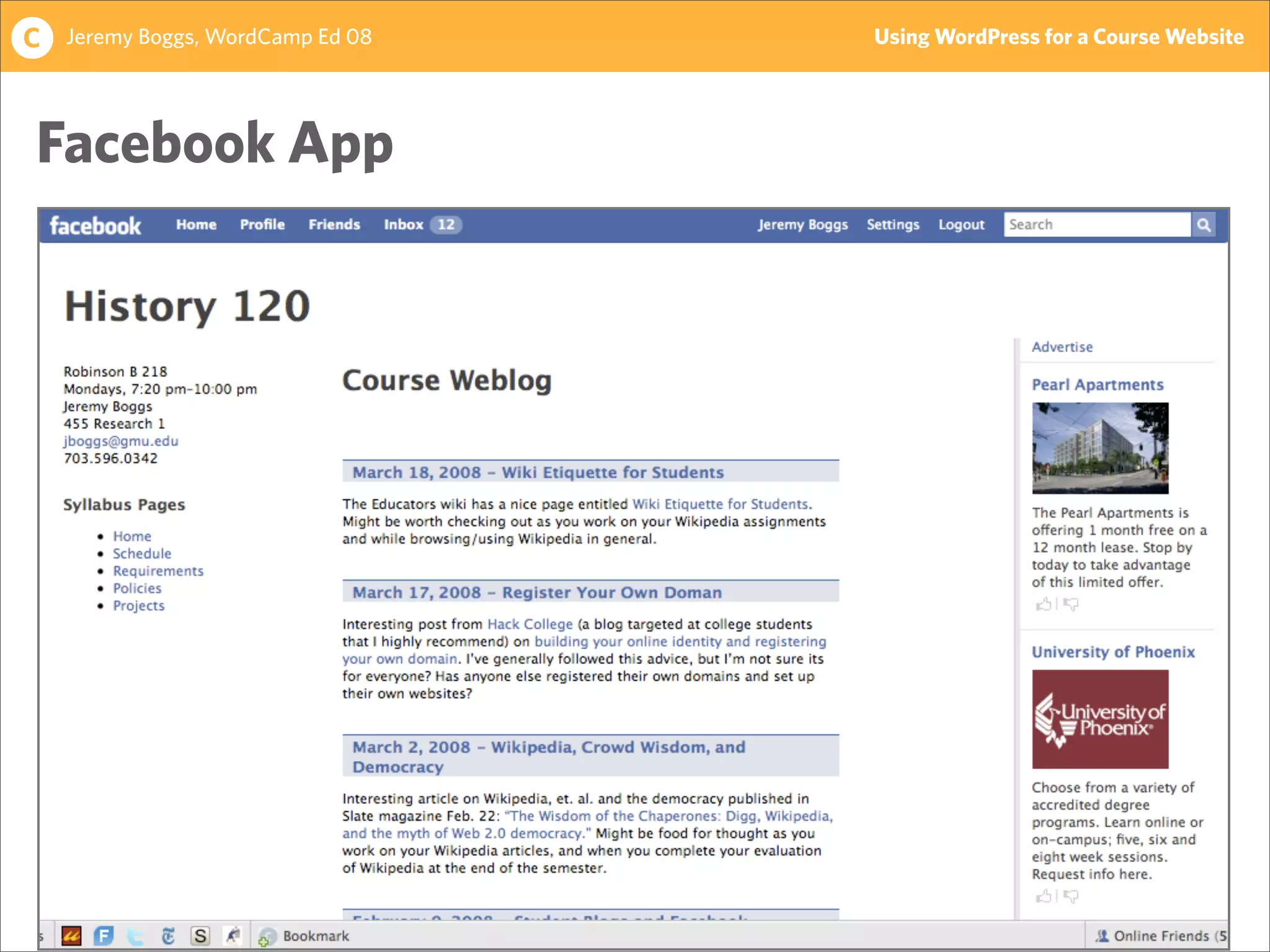The image size is (1270, 952).
Task: Thumbs up the Pearl Apartments ad
Action: [x=1044, y=604]
